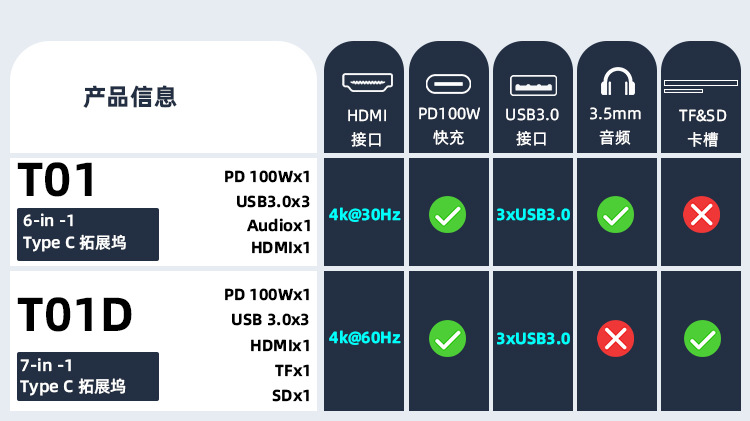The width and height of the screenshot is (750, 421).
Task: Click the T01 model name
Action: click(58, 181)
